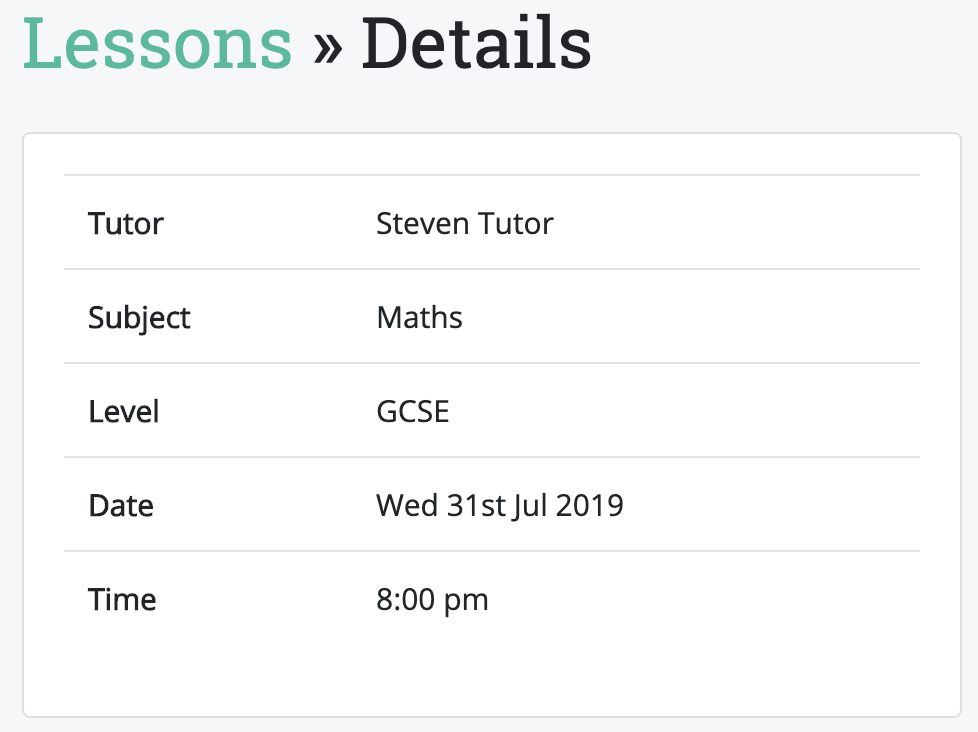Screen dimensions: 978x732
Task: Click the Details heading text
Action: click(476, 44)
